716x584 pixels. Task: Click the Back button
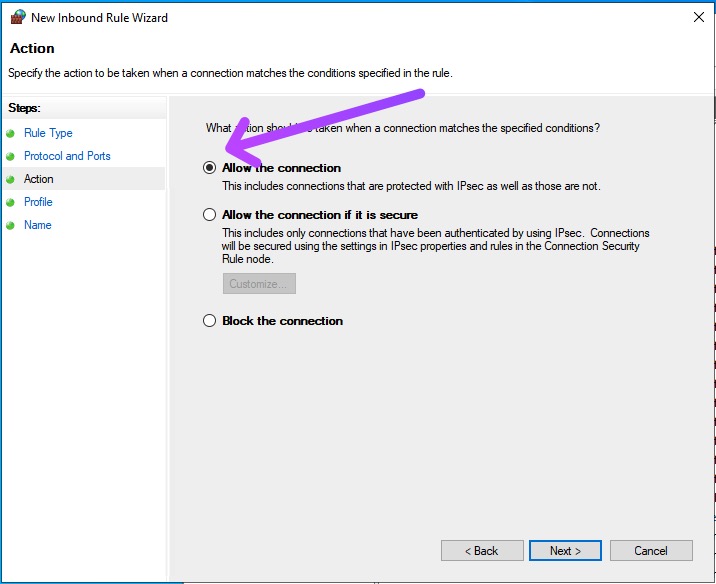point(482,551)
